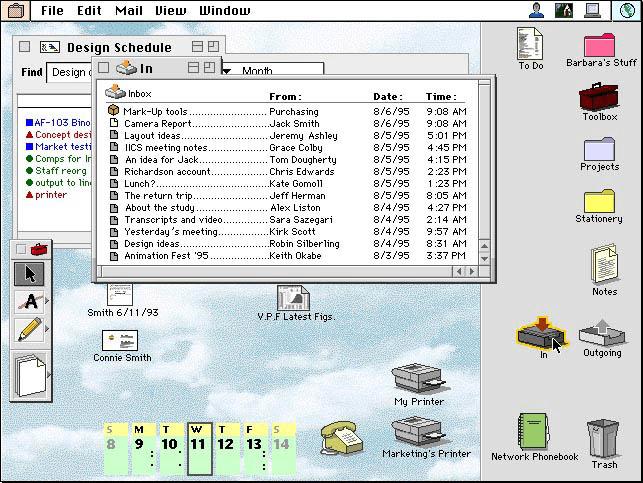Click the inbox scroll up arrow
The height and width of the screenshot is (483, 643).
tap(484, 246)
